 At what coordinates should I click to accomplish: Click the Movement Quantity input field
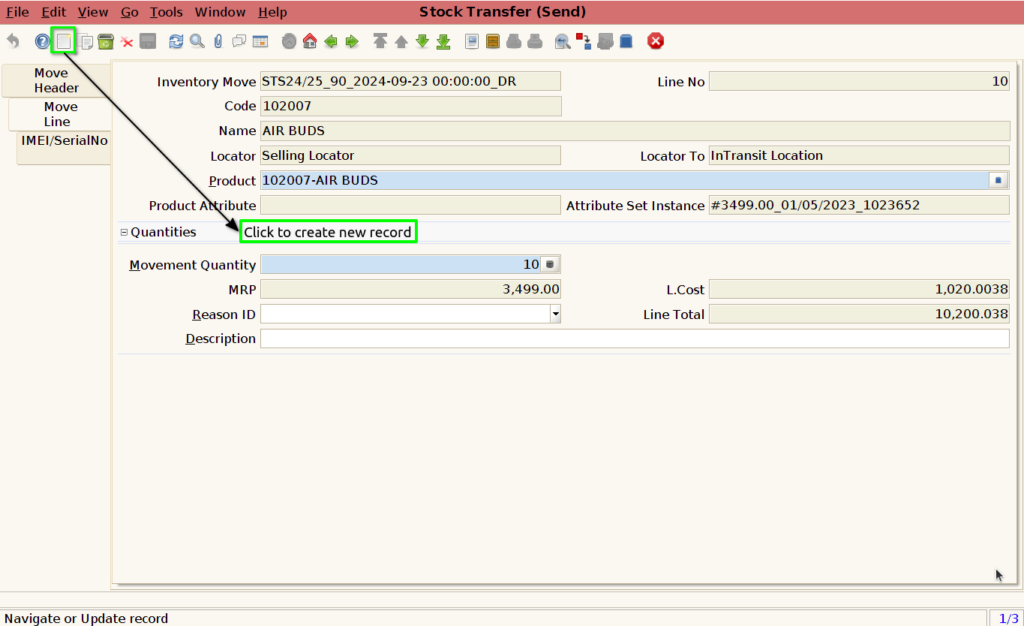pos(401,264)
